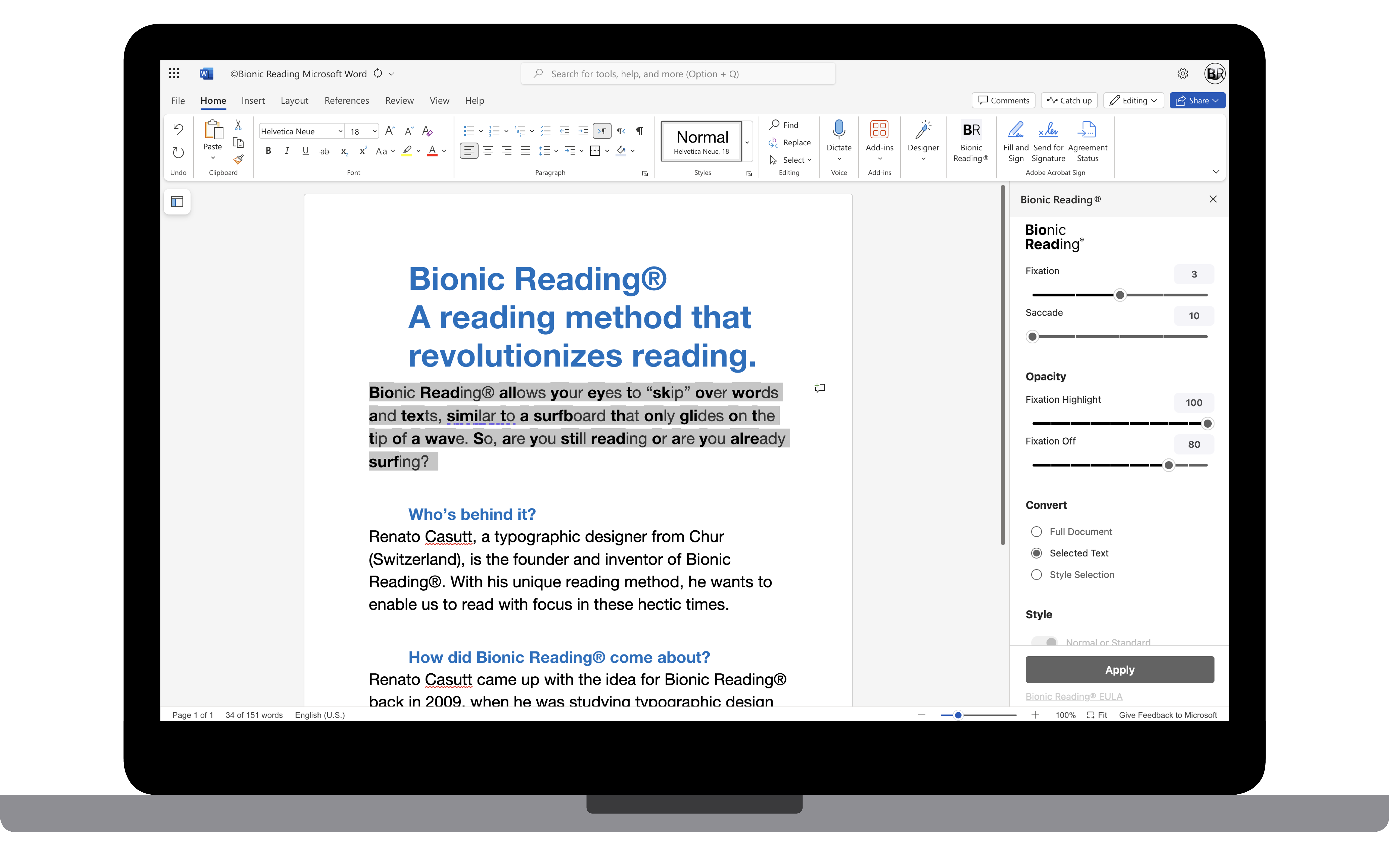Click the Catch up button
The height and width of the screenshot is (868, 1389).
(1069, 100)
